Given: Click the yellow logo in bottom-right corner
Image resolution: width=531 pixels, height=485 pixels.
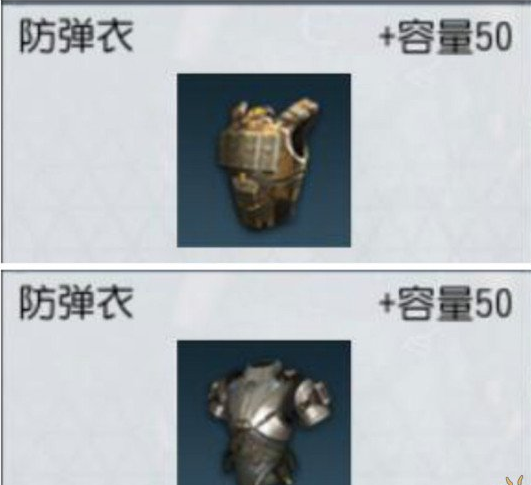Looking at the screenshot, I should coord(515,481).
